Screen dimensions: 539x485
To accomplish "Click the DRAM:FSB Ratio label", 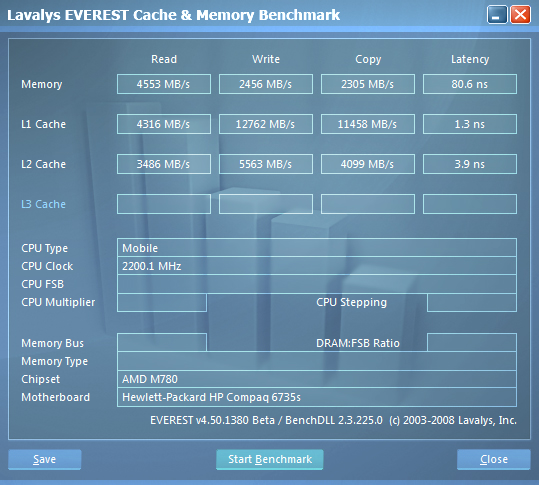I will [358, 343].
